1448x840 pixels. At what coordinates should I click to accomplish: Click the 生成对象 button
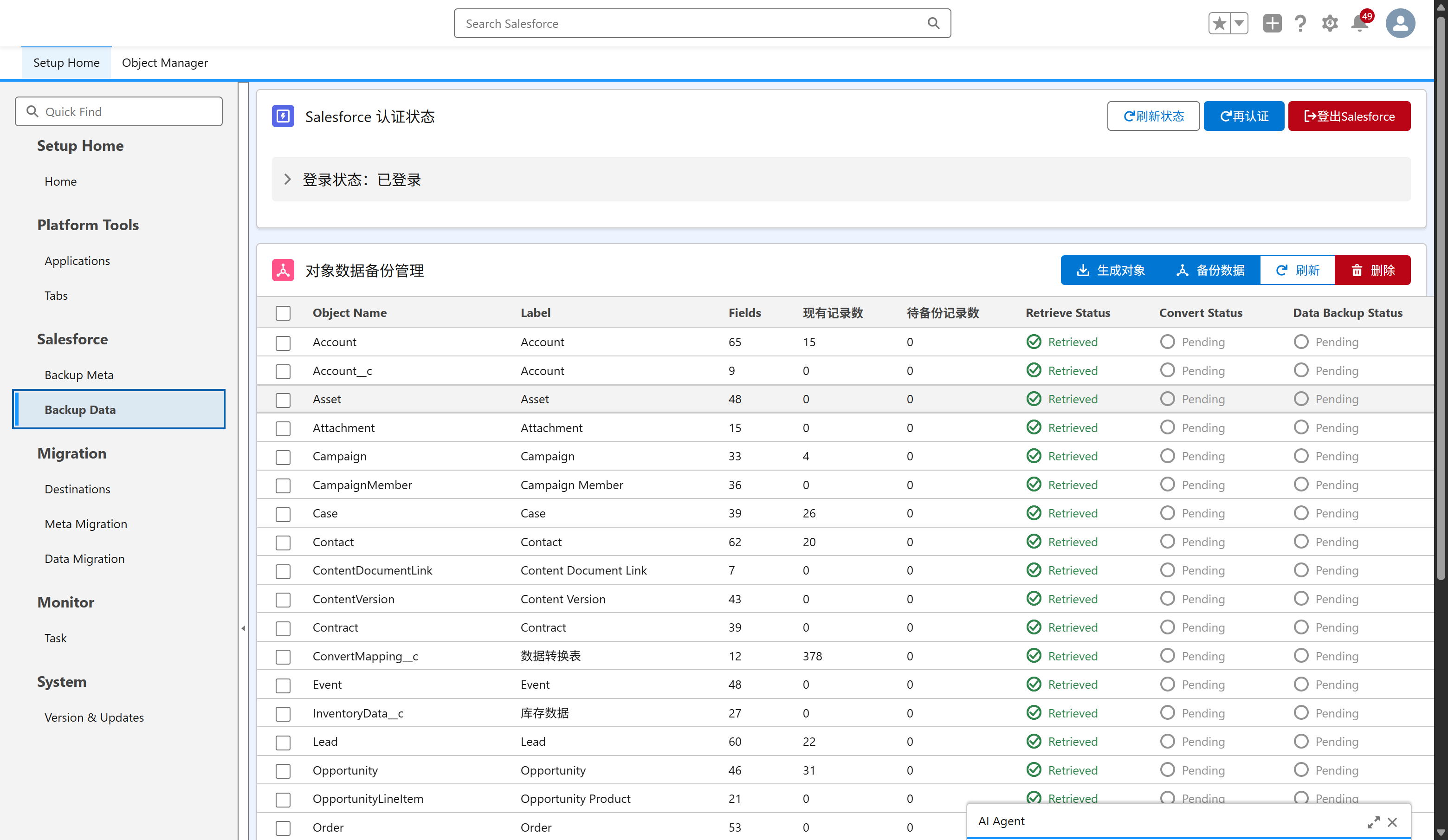pyautogui.click(x=1111, y=270)
